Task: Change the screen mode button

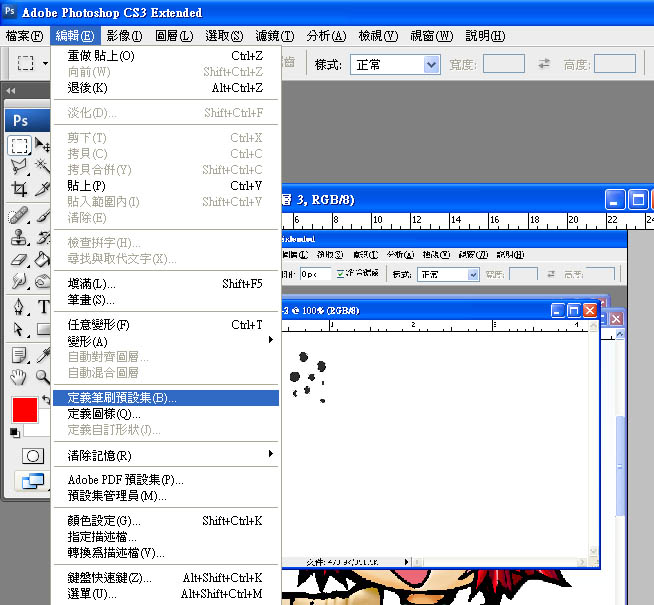Action: (33, 481)
